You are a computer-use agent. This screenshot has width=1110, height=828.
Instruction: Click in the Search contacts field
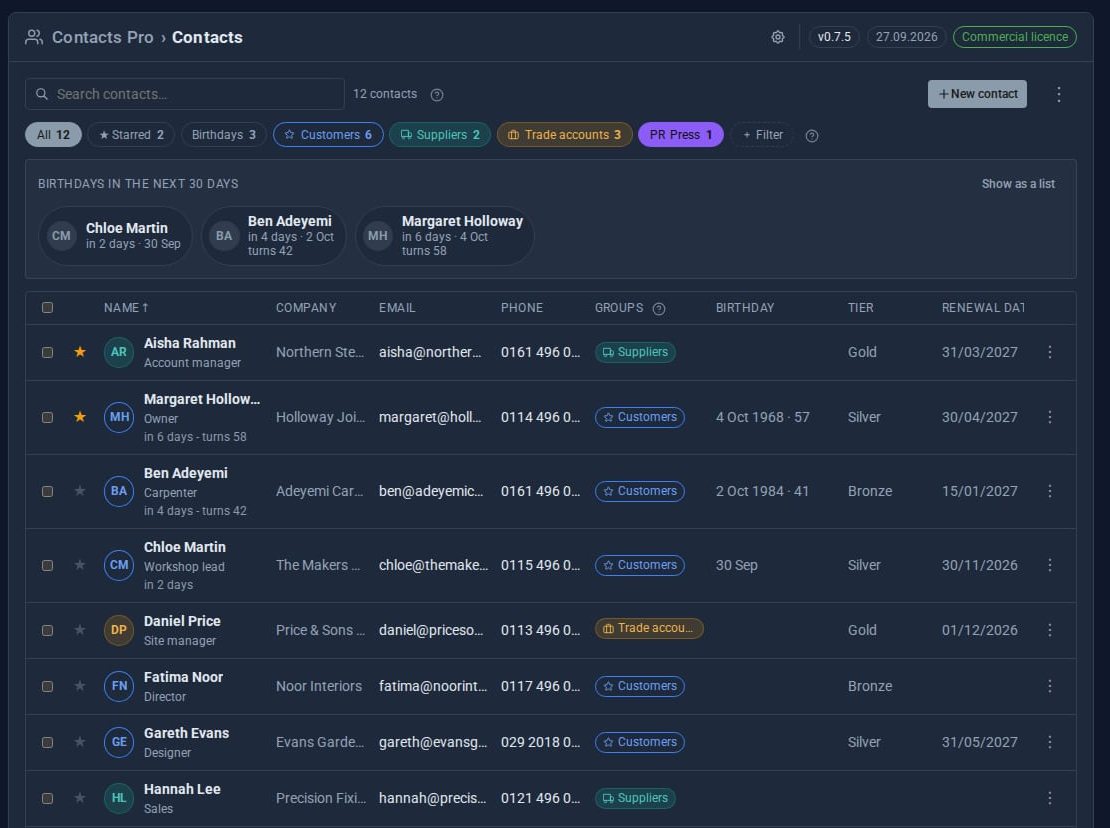pyautogui.click(x=185, y=94)
